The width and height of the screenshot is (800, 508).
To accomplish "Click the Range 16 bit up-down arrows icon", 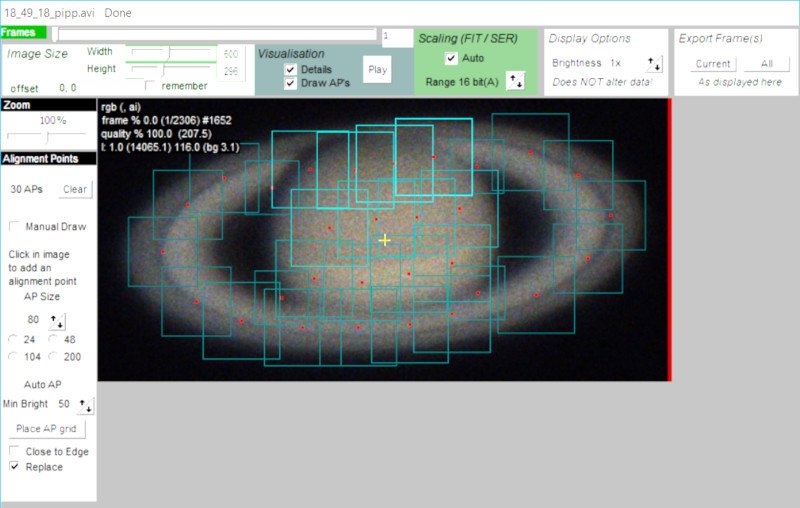I will pyautogui.click(x=515, y=81).
